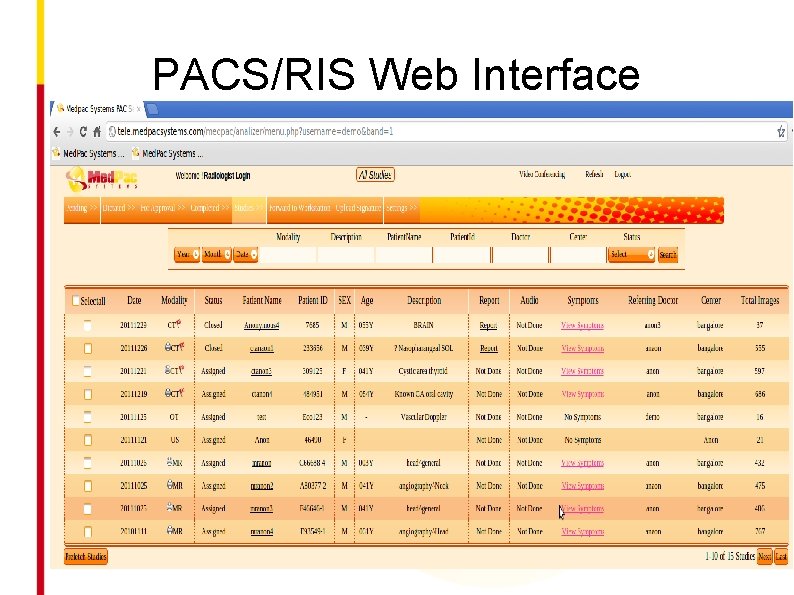This screenshot has height=595, width=794.
Task: Open a new browser tab
Action: [x=152, y=109]
